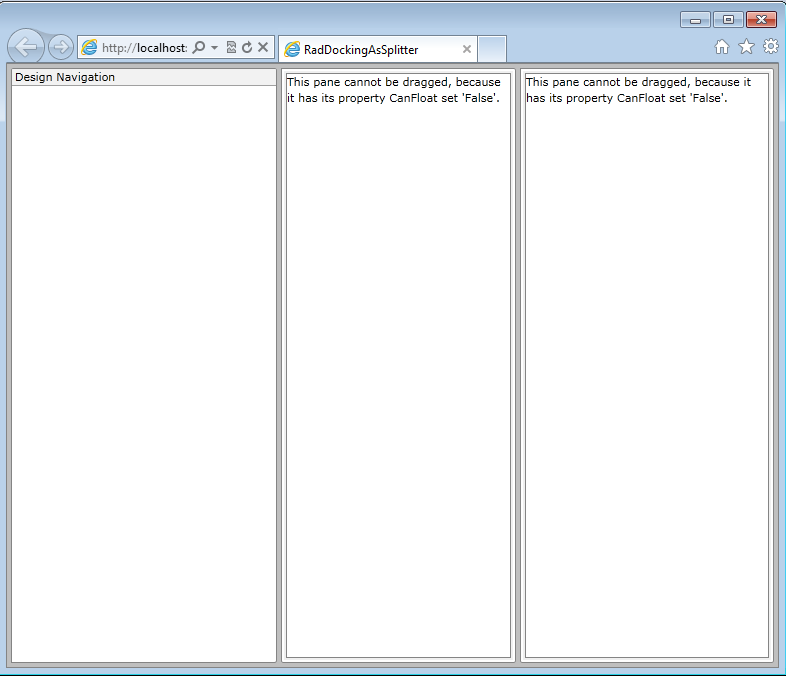Click the Internet Explorer icon in address bar
The width and height of the screenshot is (786, 676).
pyautogui.click(x=89, y=47)
